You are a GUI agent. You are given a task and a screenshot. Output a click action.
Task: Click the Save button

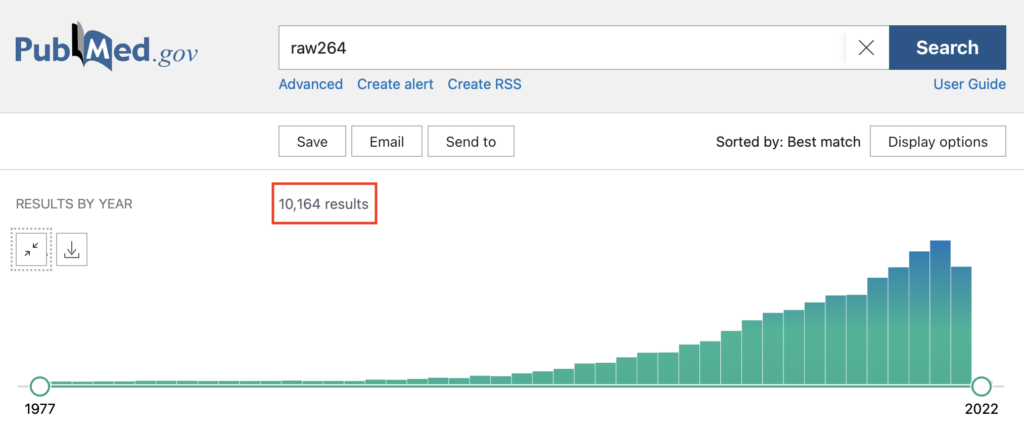(x=312, y=142)
